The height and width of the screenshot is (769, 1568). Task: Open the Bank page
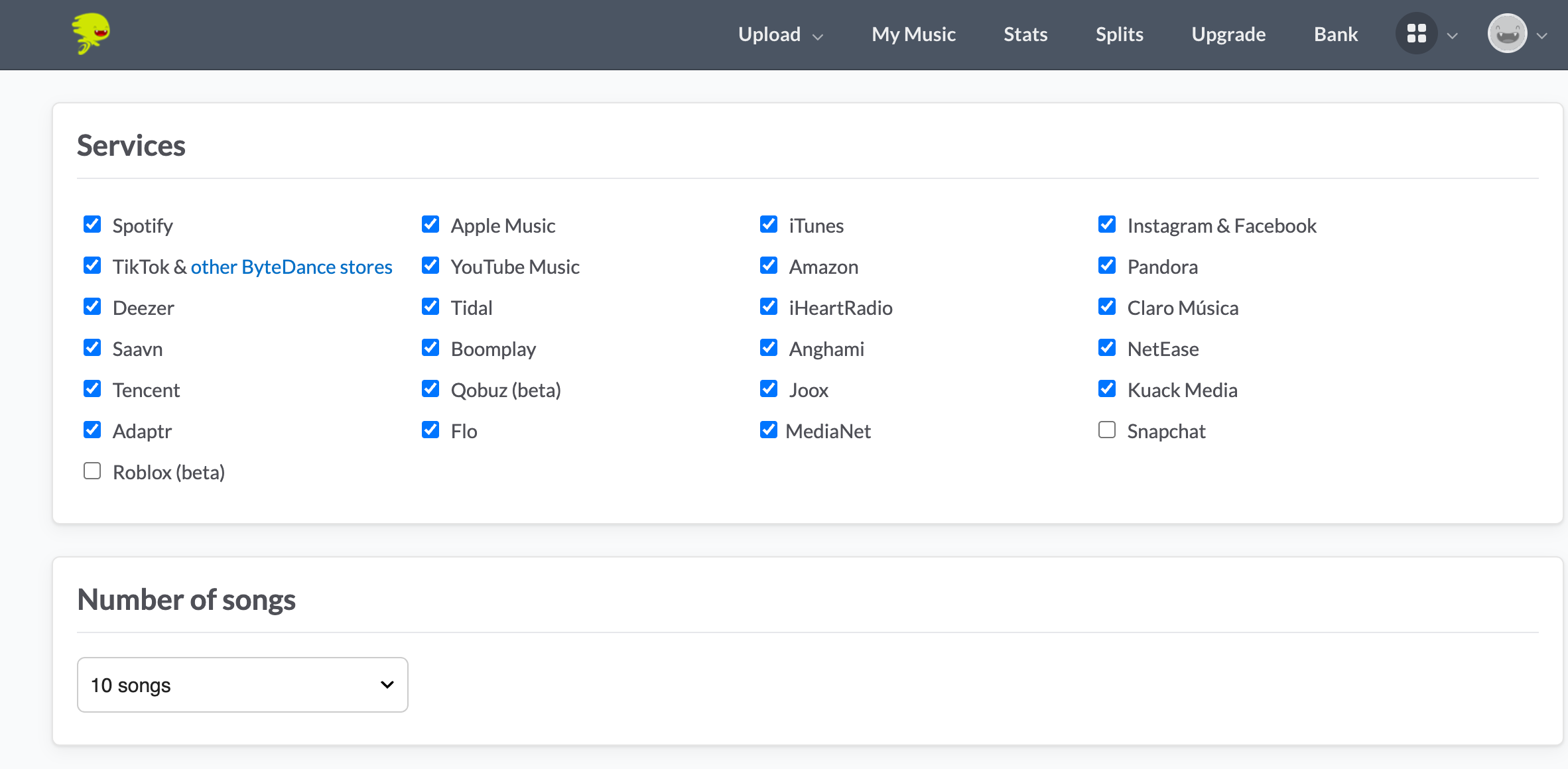click(x=1336, y=34)
